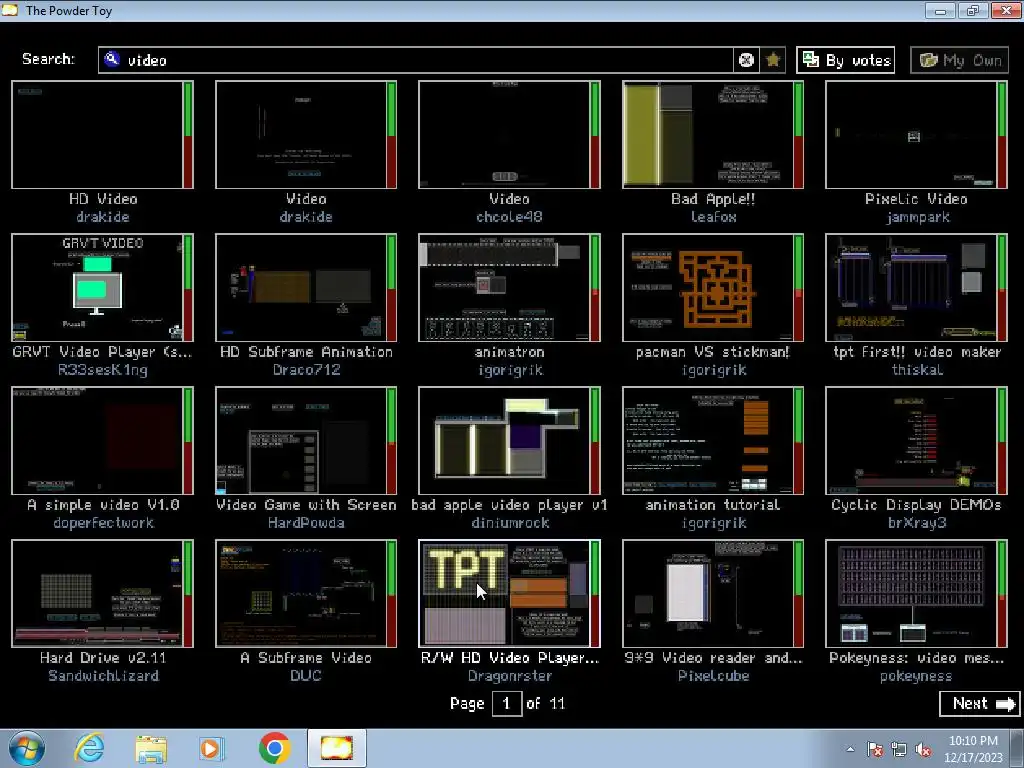The width and height of the screenshot is (1024, 768).
Task: Click the Hard Drive v2.11 title text
Action: (x=103, y=658)
